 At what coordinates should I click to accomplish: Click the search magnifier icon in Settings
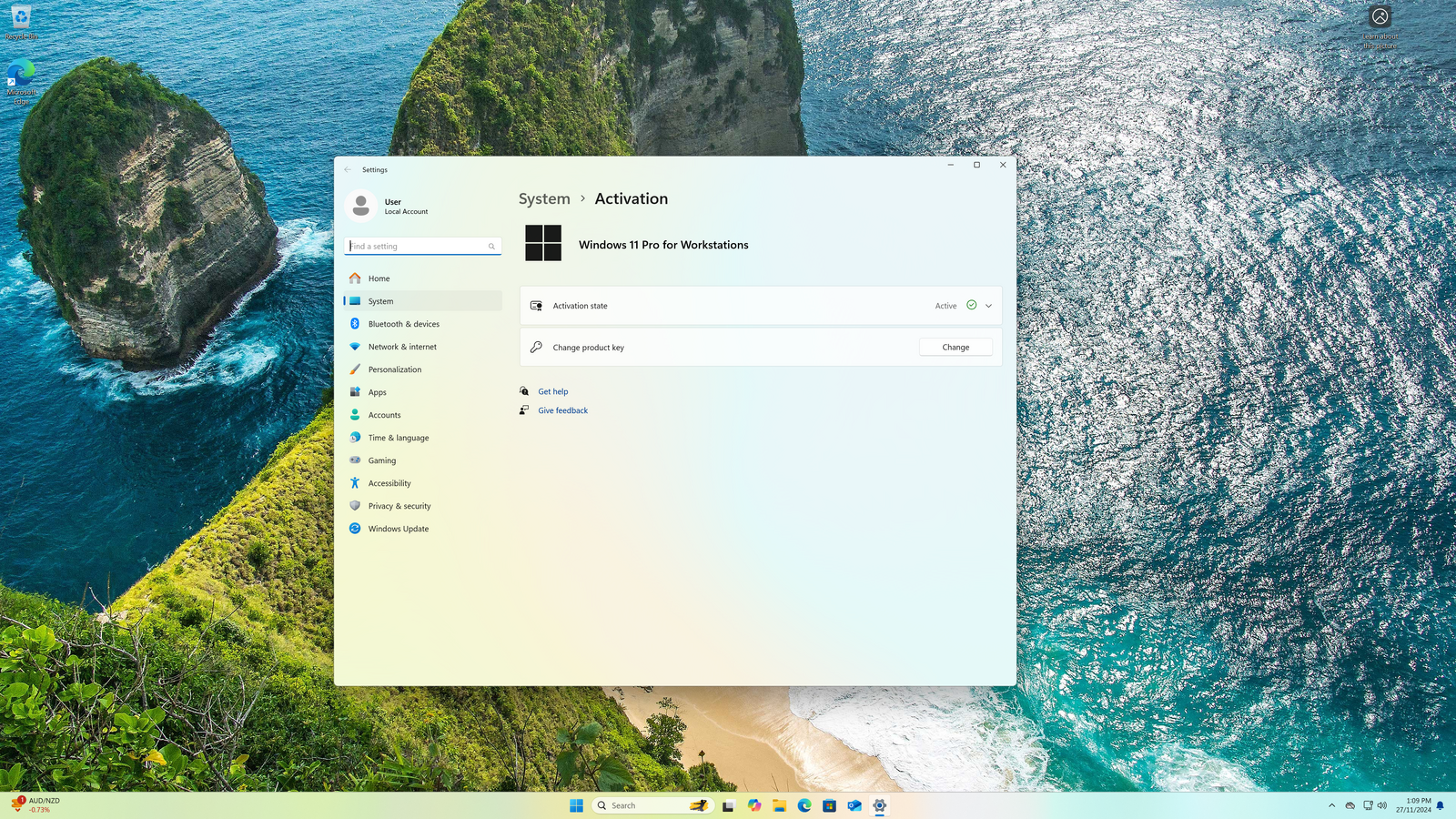(491, 246)
